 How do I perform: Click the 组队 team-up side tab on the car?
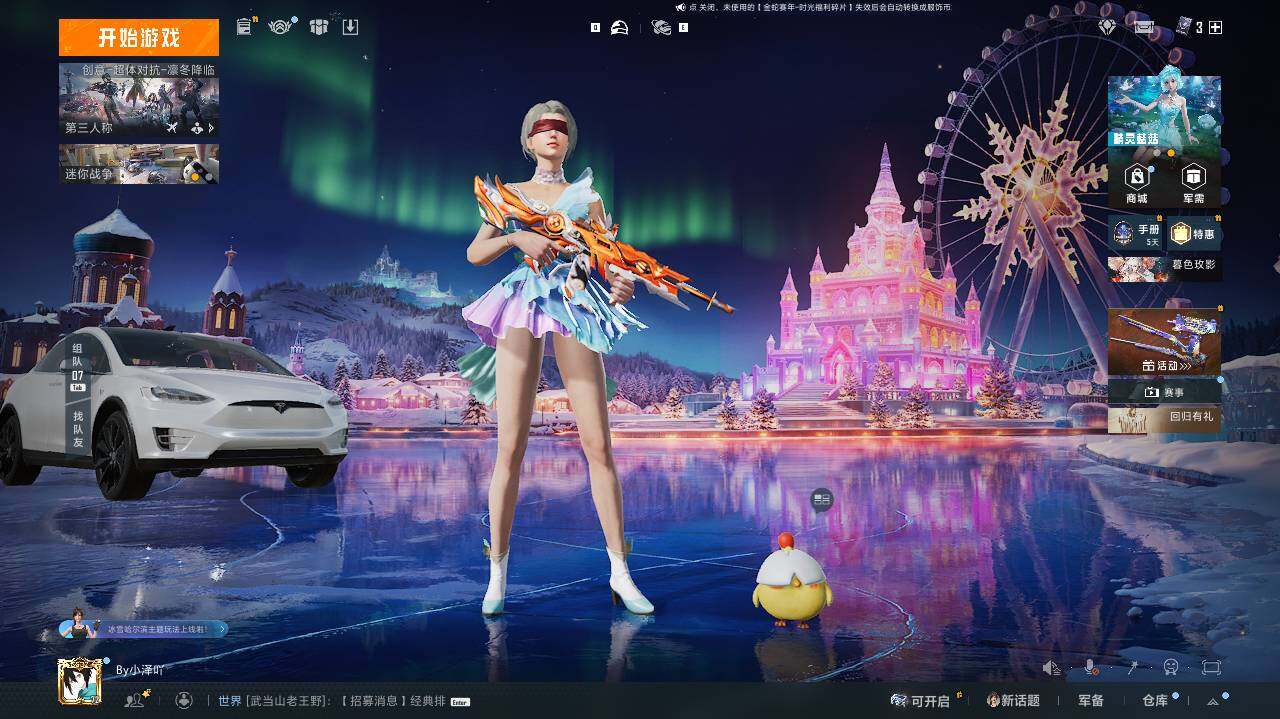pyautogui.click(x=78, y=367)
